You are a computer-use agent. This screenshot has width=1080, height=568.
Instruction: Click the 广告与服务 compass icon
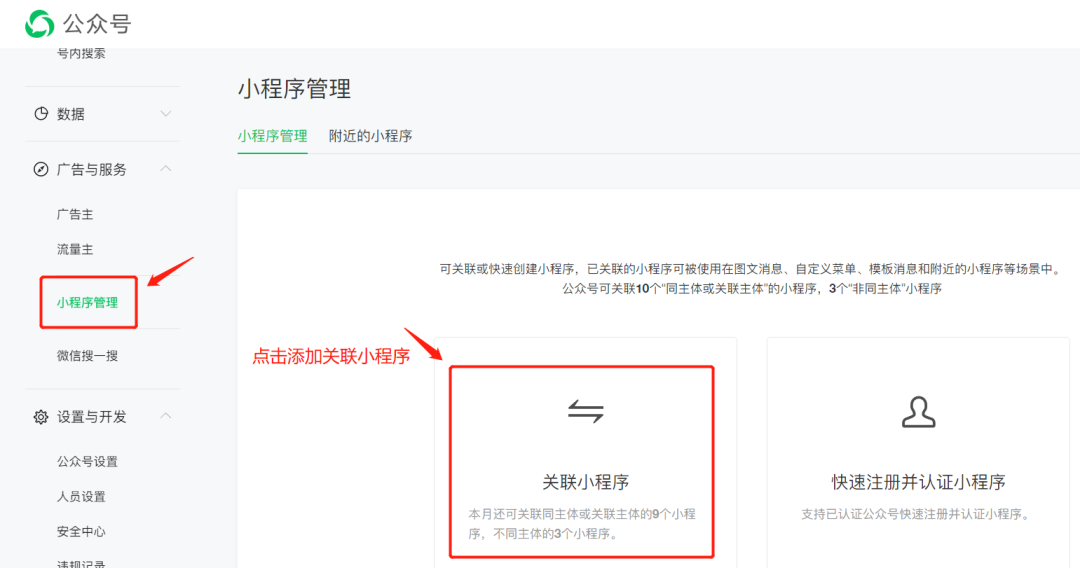41,169
